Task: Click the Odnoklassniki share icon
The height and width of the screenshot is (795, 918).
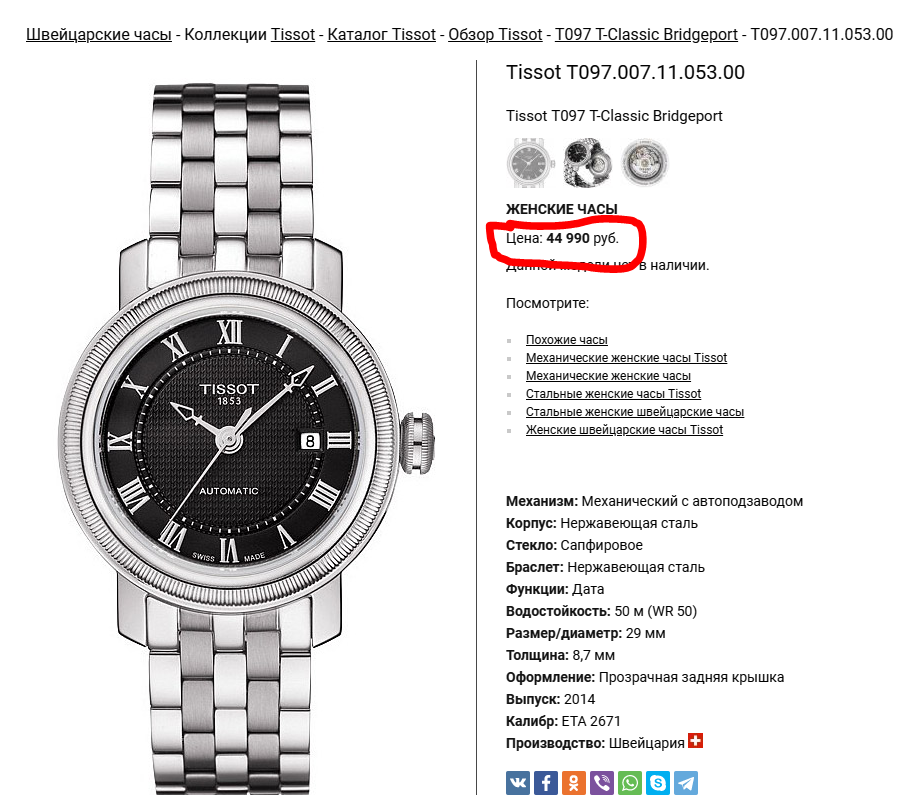Action: (574, 783)
